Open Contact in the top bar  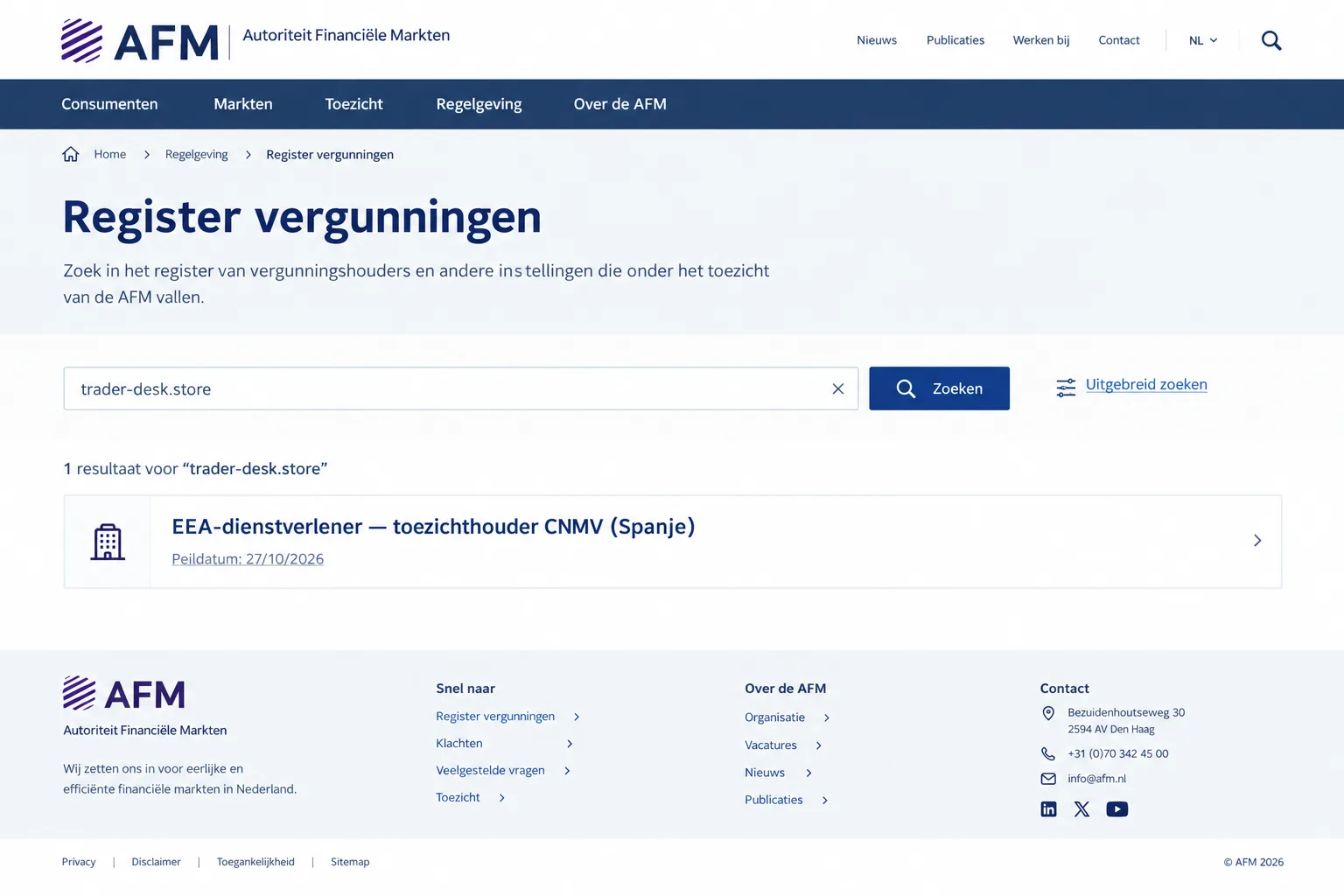(x=1119, y=40)
